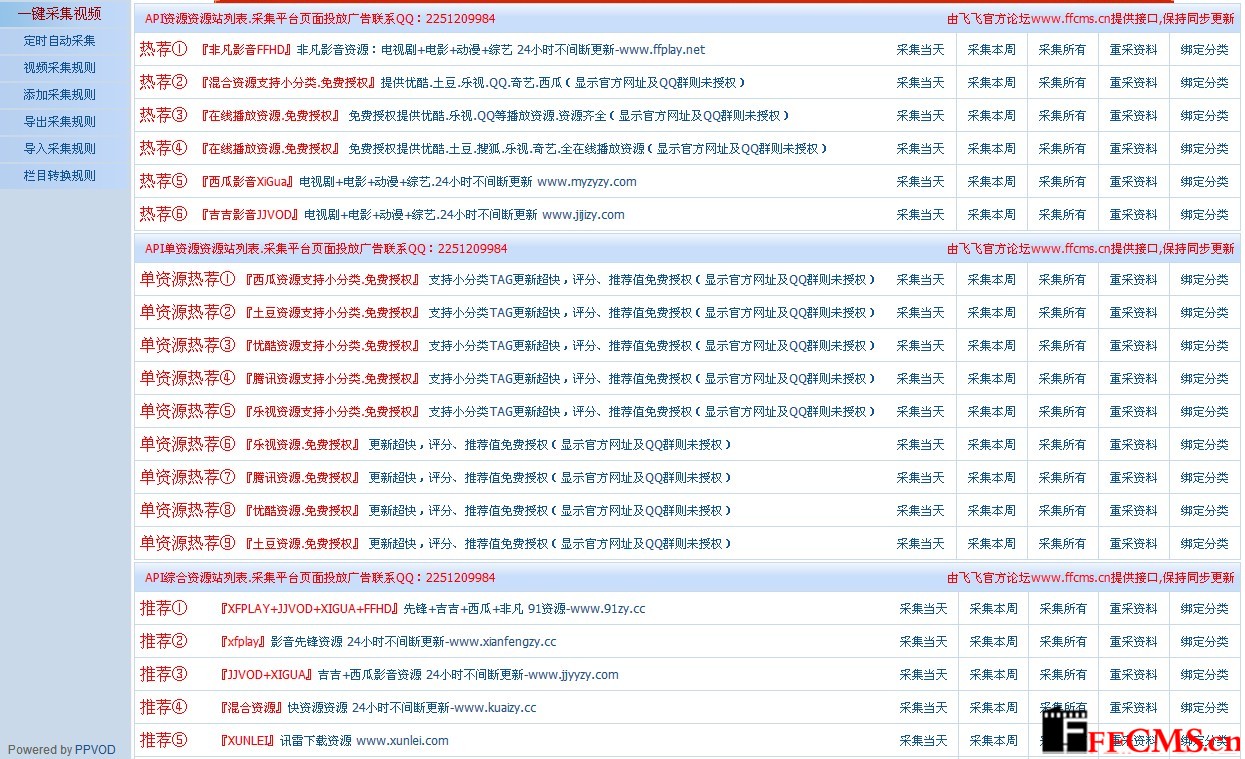Open 『西瓜影音XiGua』 resource link

tap(247, 182)
